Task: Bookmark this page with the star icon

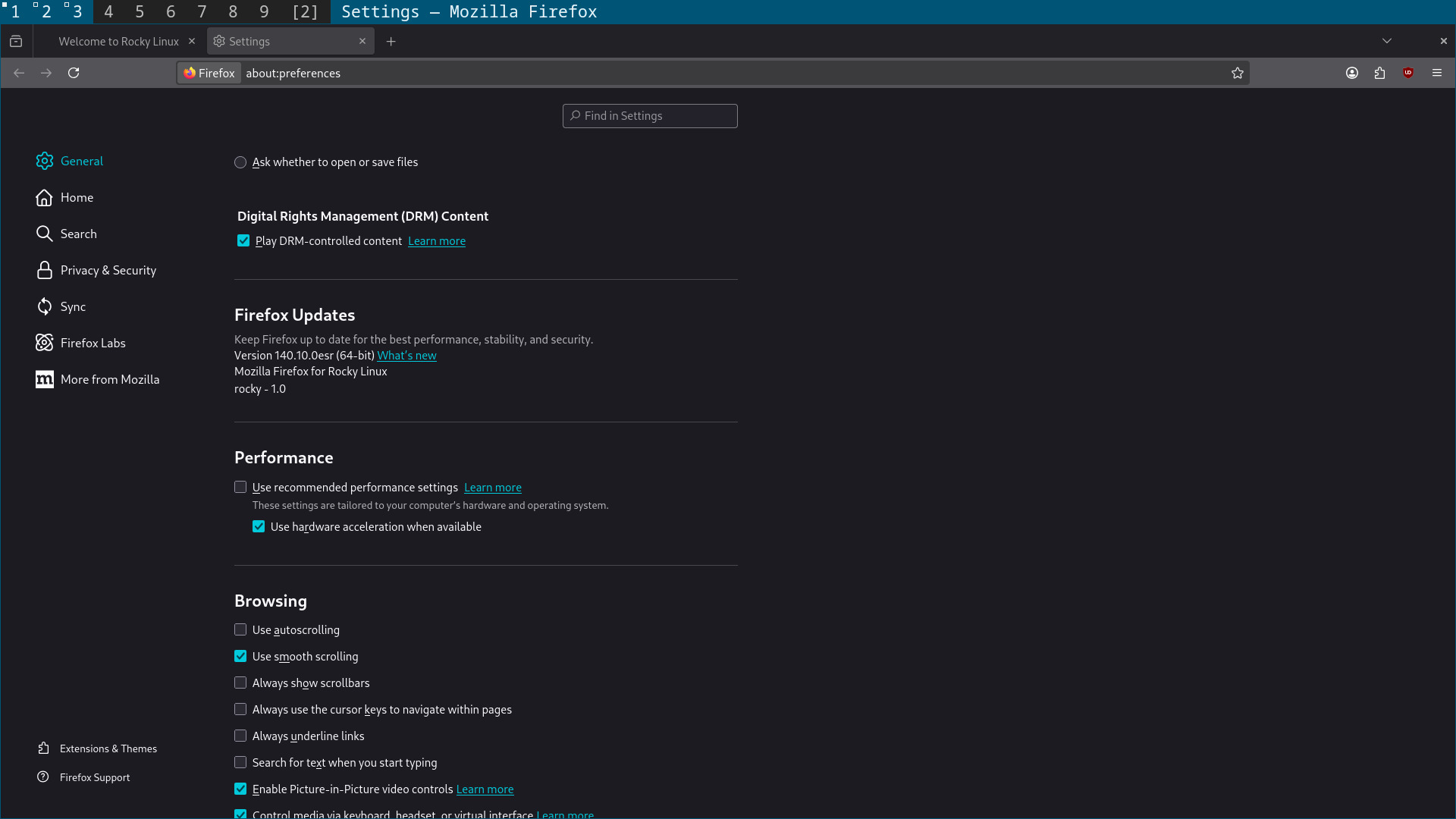Action: coord(1238,73)
